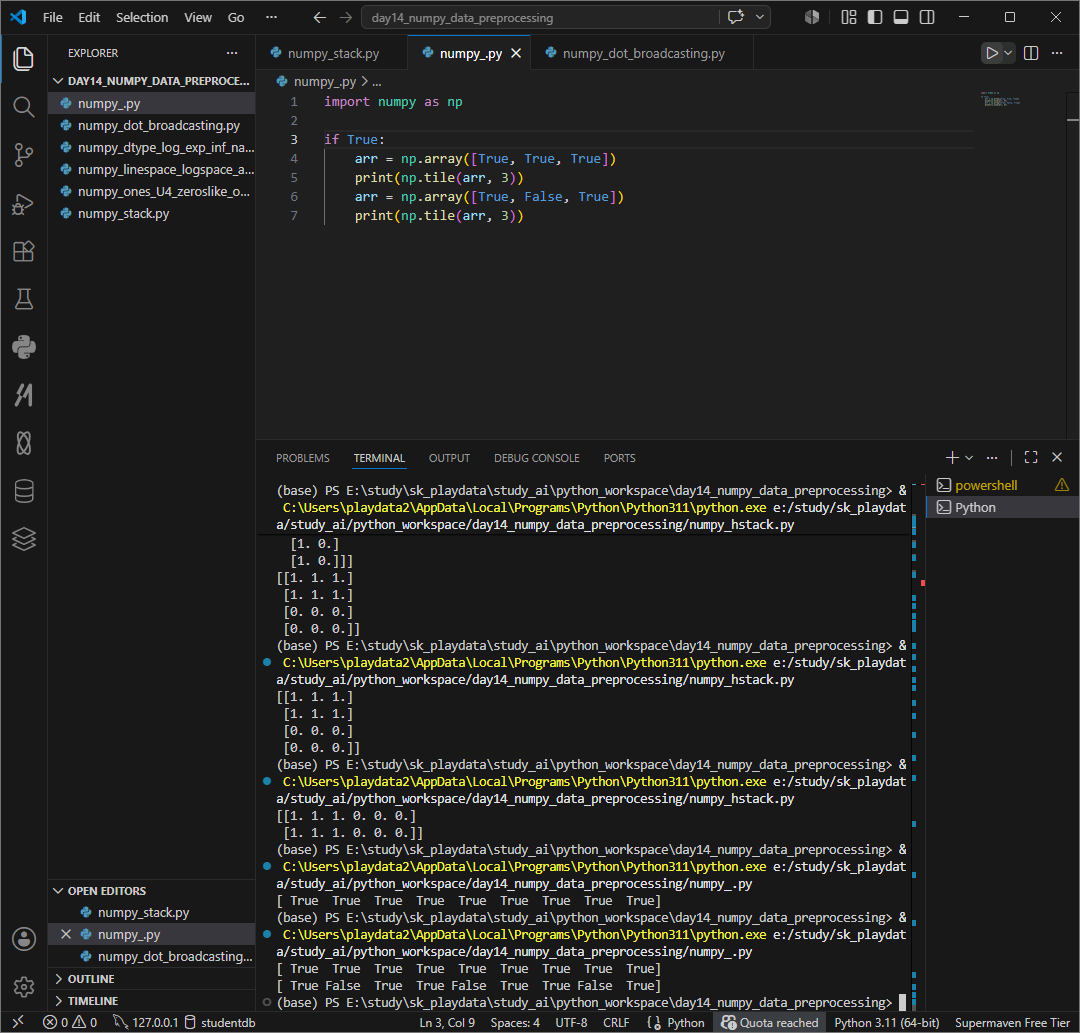Select the powershell terminal instance

coord(1002,485)
